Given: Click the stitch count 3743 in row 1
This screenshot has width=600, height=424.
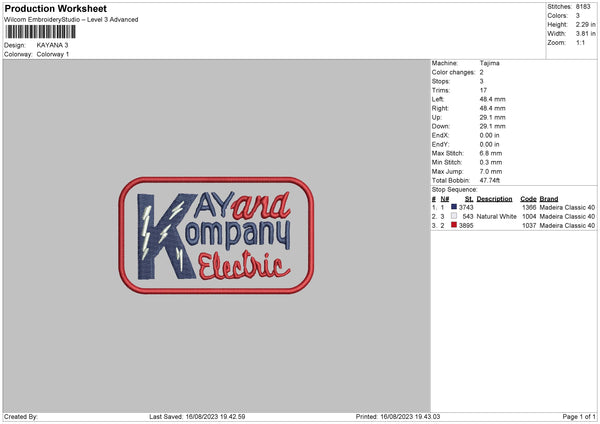Looking at the screenshot, I should point(466,207).
